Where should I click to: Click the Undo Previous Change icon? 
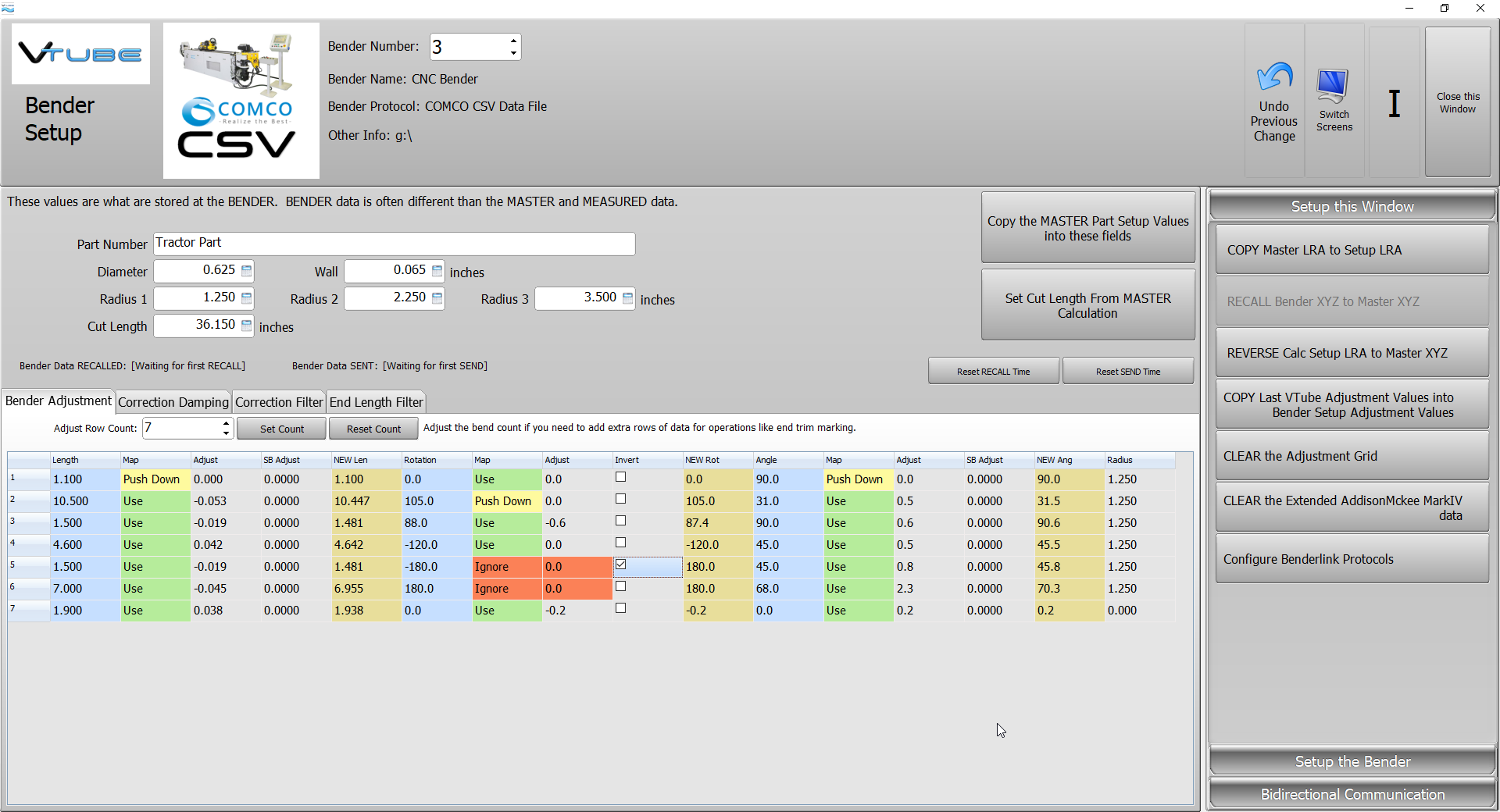tap(1274, 78)
